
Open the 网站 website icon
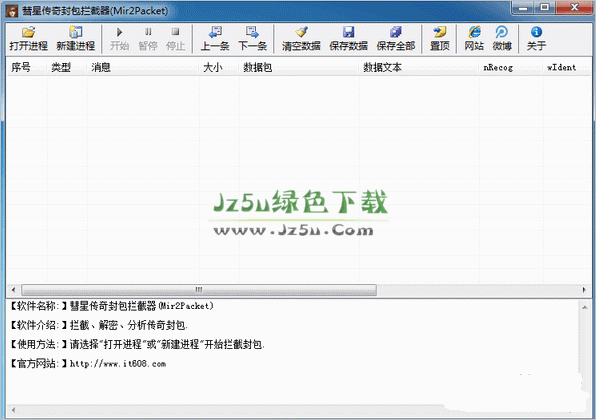[474, 39]
